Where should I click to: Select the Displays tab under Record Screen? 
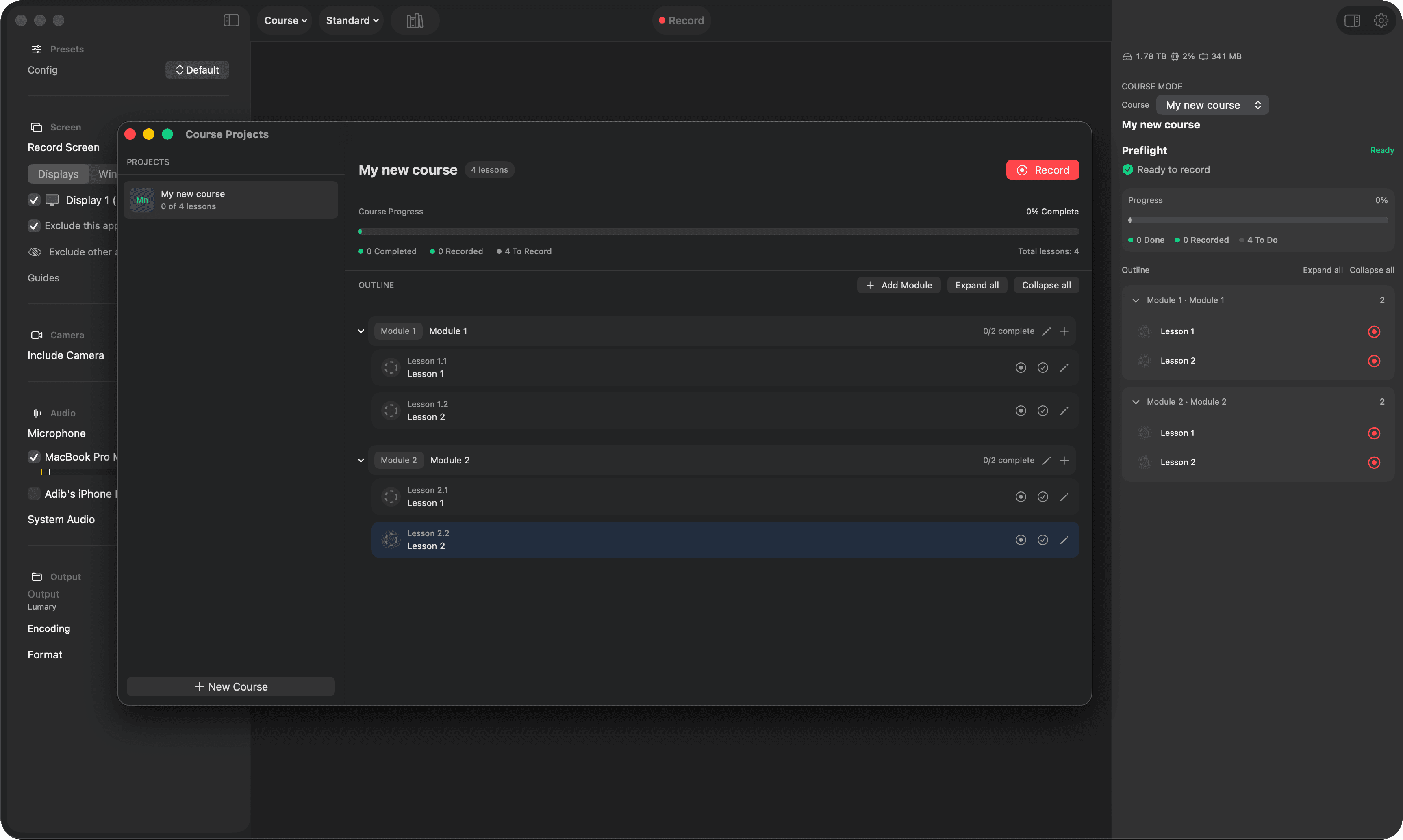pos(58,174)
